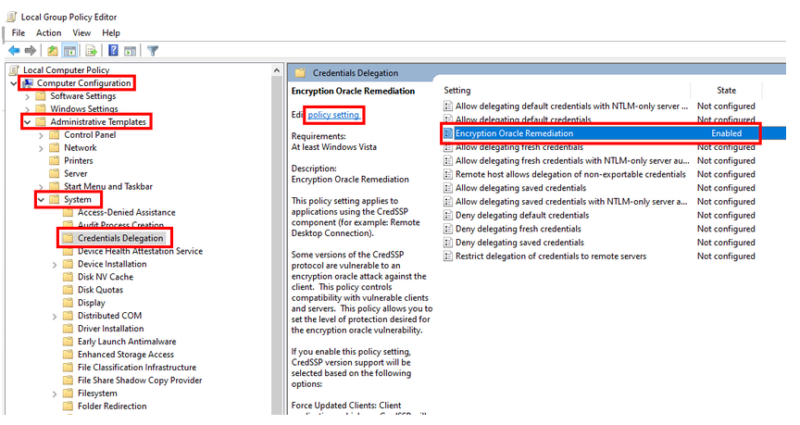
Task: Collapse the Administrative Templates tree node
Action: tap(26, 122)
